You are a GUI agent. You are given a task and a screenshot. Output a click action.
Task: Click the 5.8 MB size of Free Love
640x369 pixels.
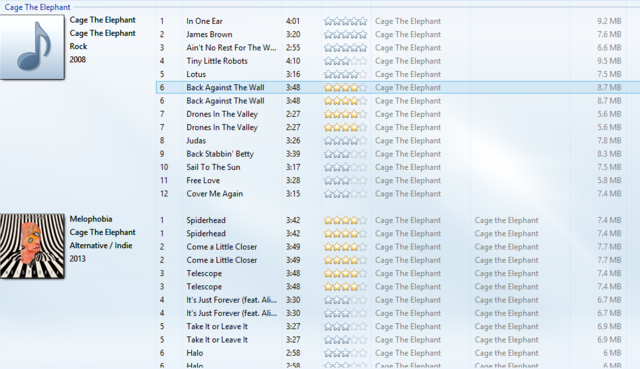(609, 180)
